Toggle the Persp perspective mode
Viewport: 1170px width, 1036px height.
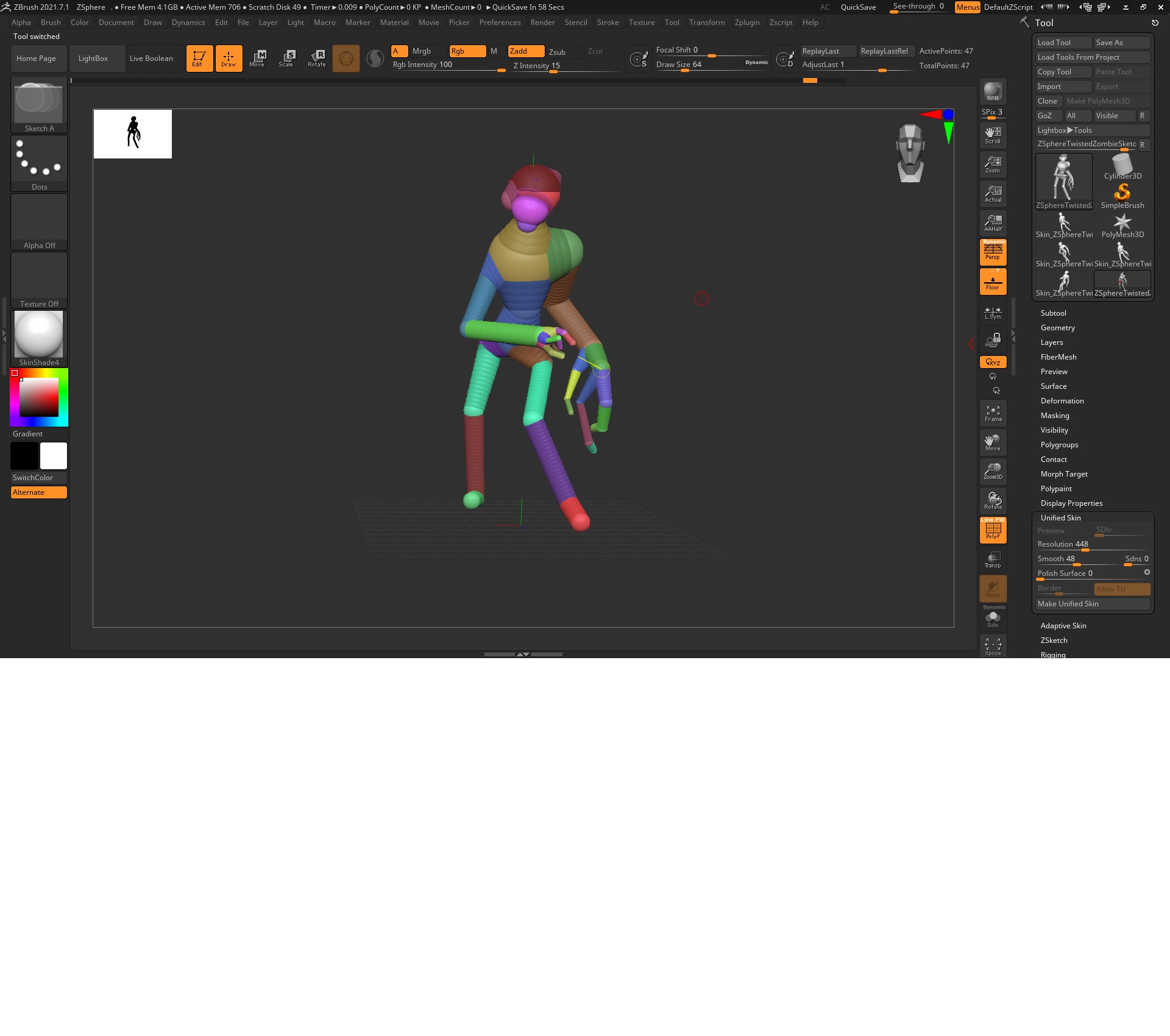993,252
